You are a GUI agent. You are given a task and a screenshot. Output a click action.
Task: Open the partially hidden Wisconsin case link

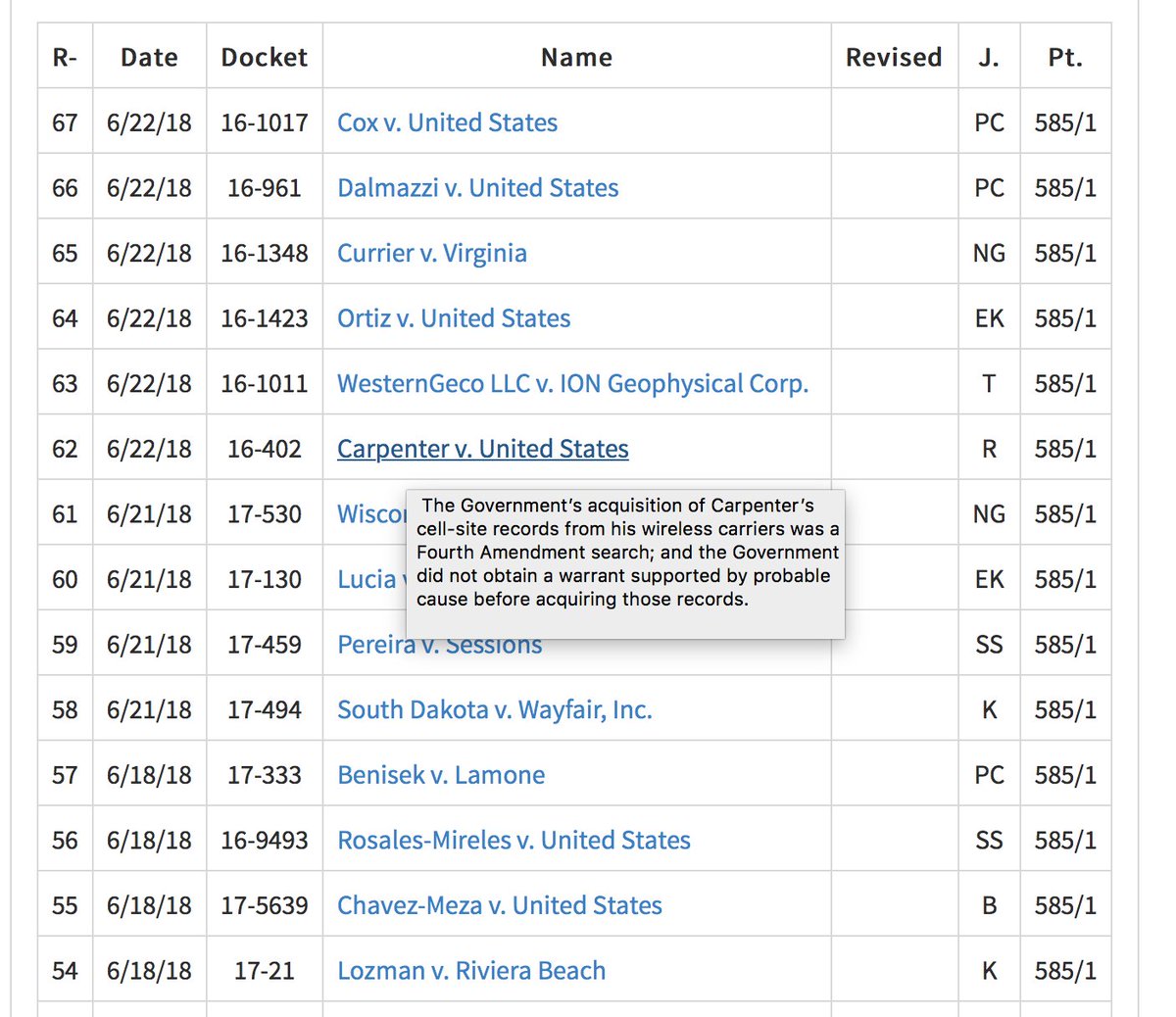tap(371, 514)
